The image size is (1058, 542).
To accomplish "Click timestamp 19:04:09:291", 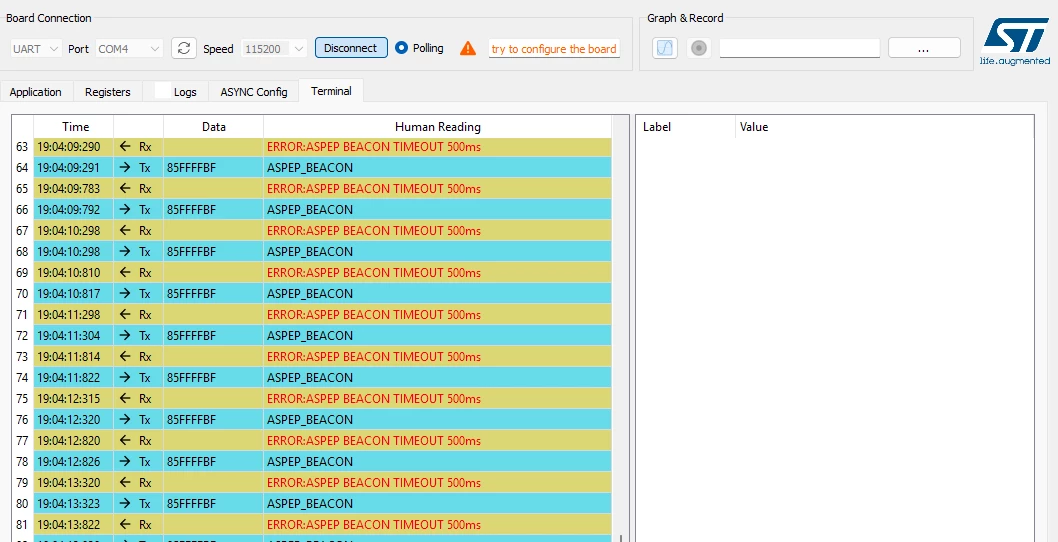I will (68, 167).
